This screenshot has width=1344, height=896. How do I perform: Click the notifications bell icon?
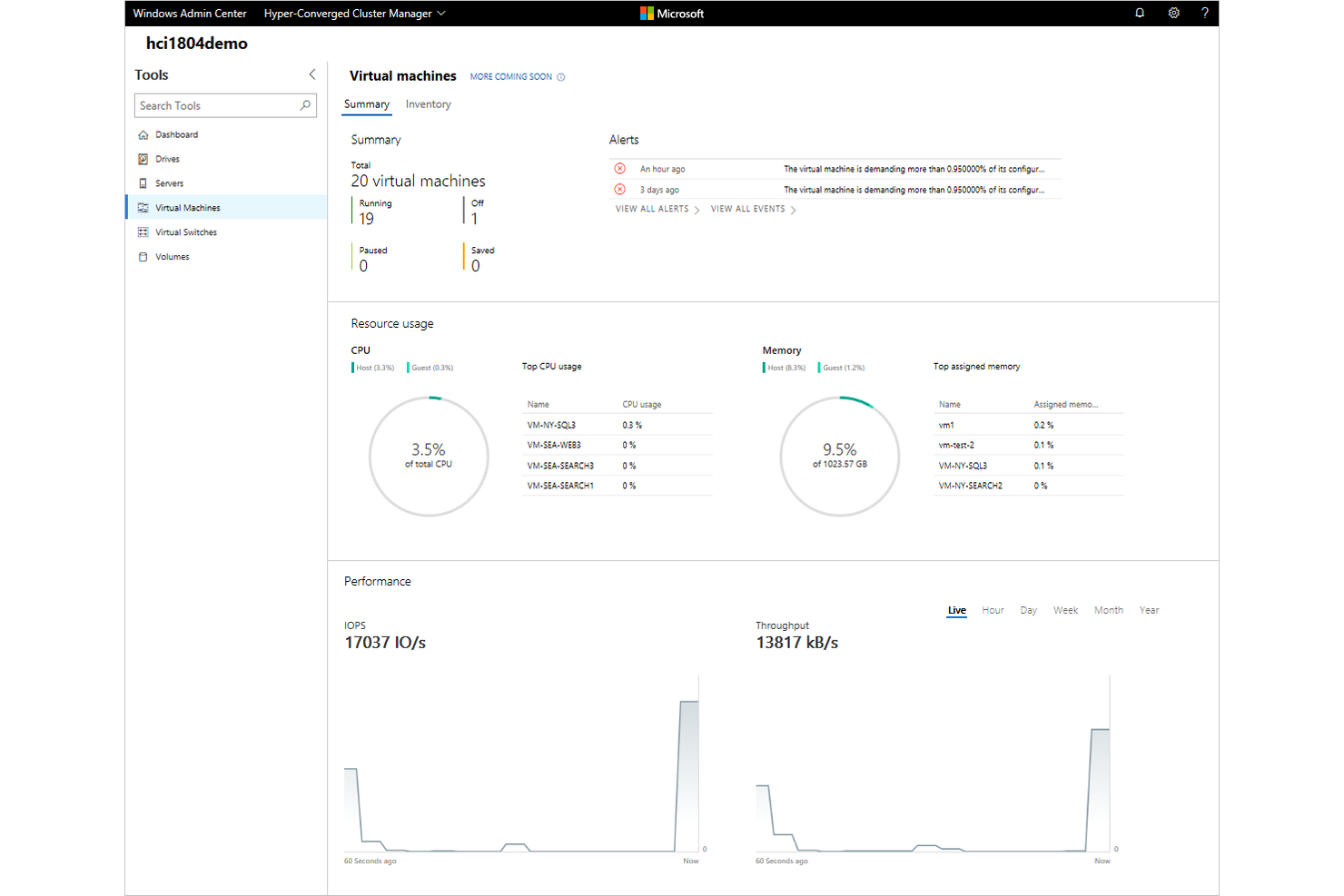[x=1140, y=13]
